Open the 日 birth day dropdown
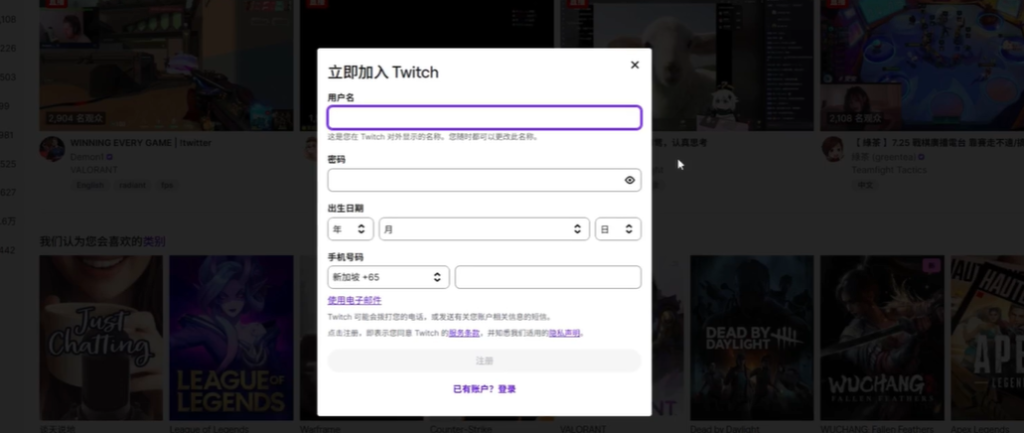This screenshot has width=1024, height=433. click(x=618, y=229)
